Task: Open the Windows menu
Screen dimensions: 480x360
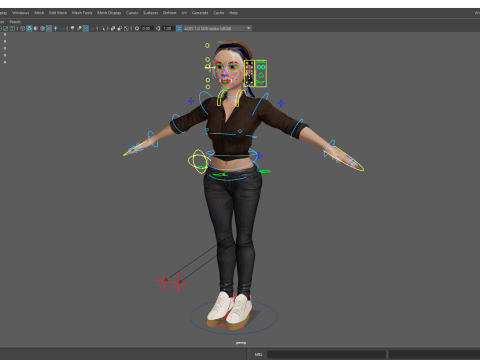Action: (x=20, y=13)
